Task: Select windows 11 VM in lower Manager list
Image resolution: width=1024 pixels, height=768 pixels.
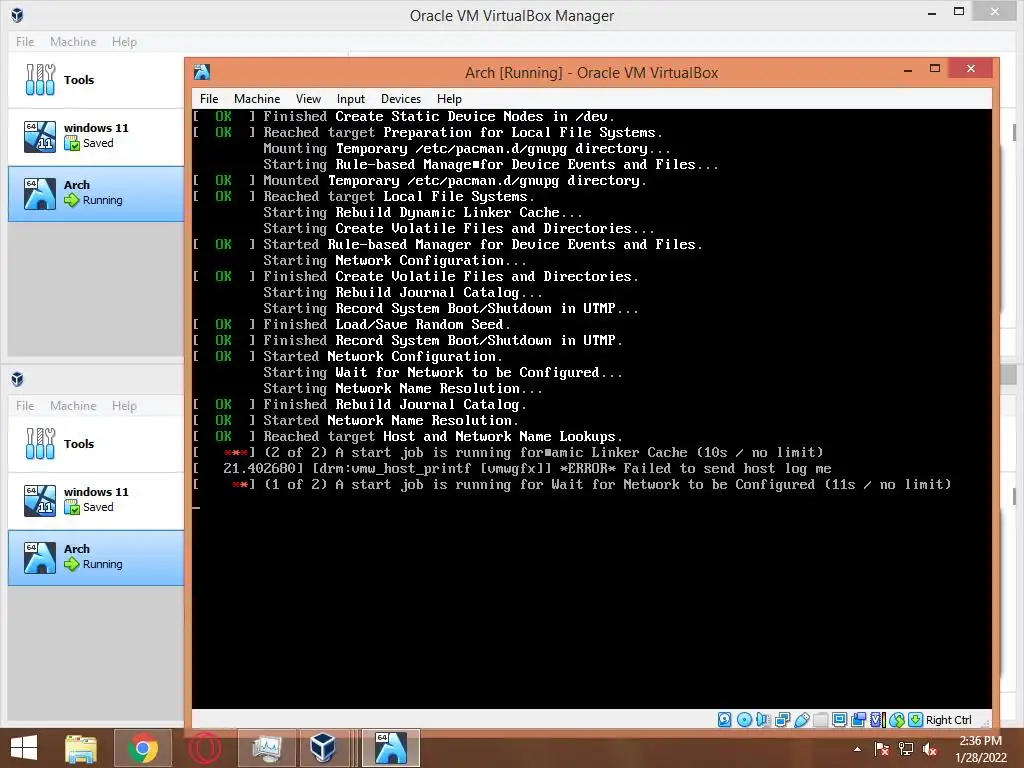Action: (x=96, y=500)
